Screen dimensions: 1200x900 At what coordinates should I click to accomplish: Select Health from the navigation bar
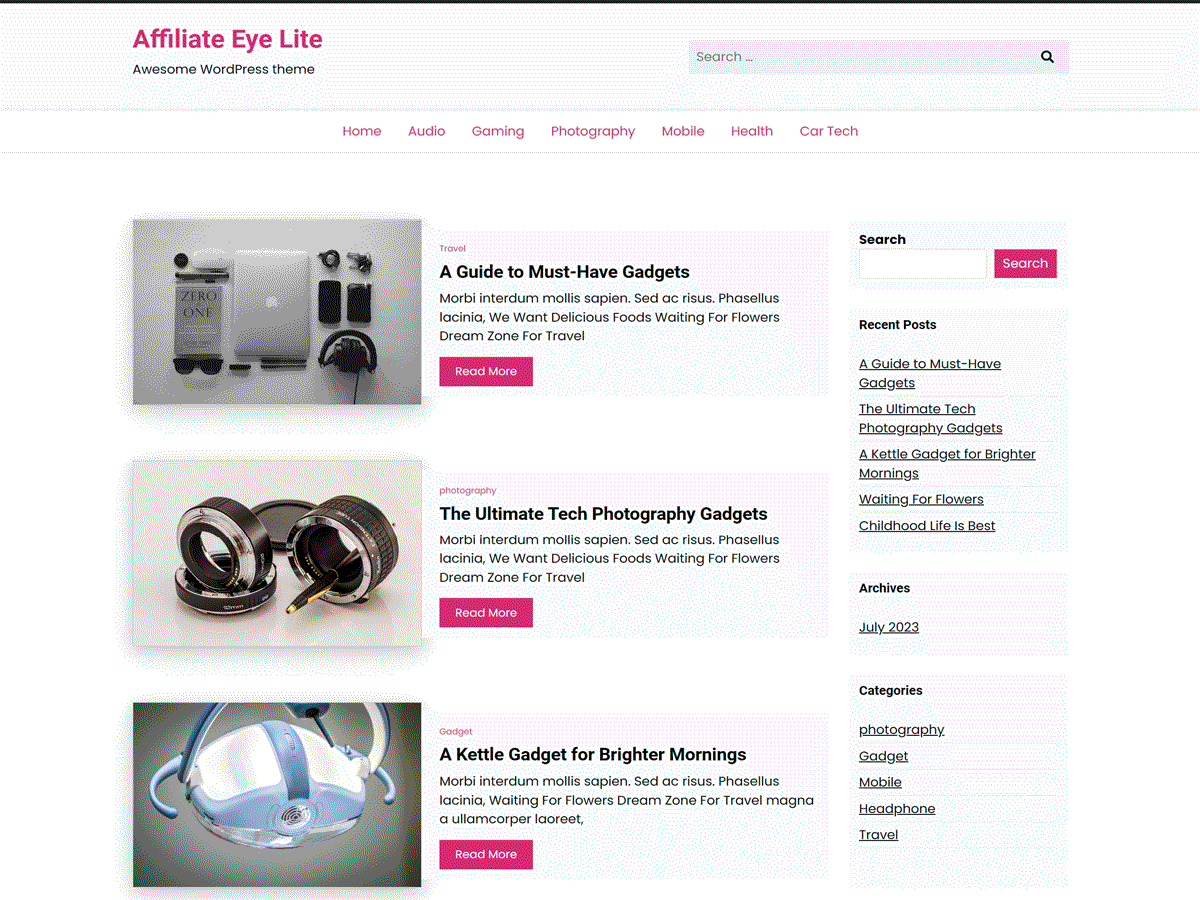(751, 131)
